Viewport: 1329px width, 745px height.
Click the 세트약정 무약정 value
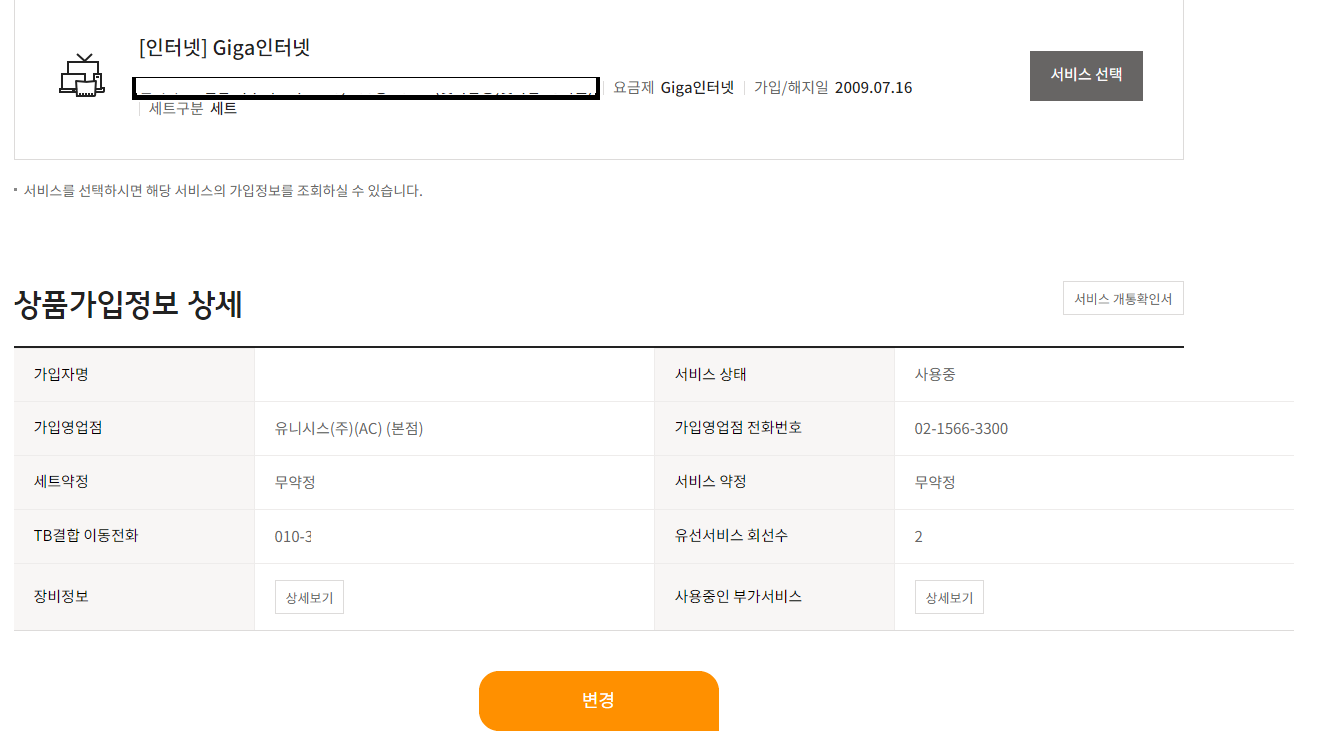tap(295, 482)
